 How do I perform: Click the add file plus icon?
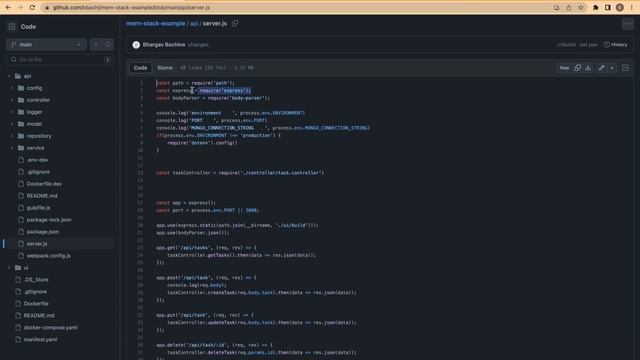(x=96, y=44)
